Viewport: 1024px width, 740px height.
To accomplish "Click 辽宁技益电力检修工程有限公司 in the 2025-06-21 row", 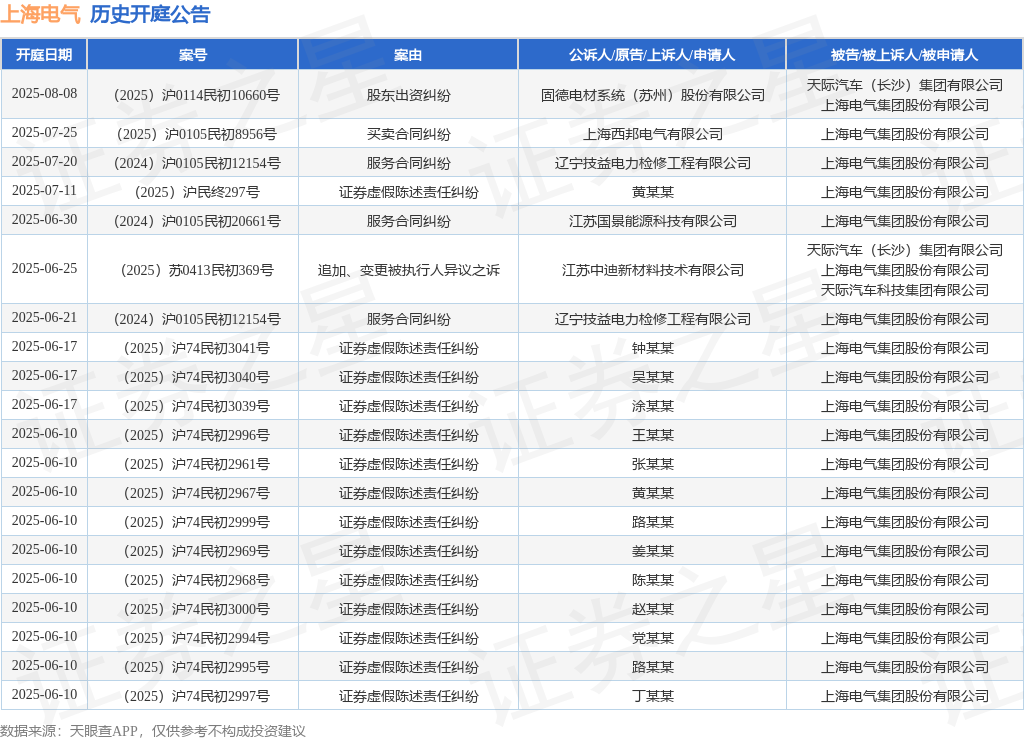I will [652, 319].
